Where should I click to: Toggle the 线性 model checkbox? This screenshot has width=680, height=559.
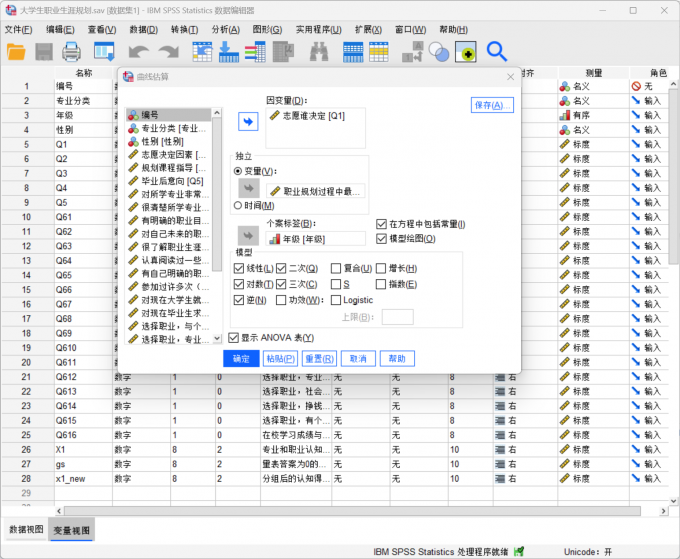[238, 269]
